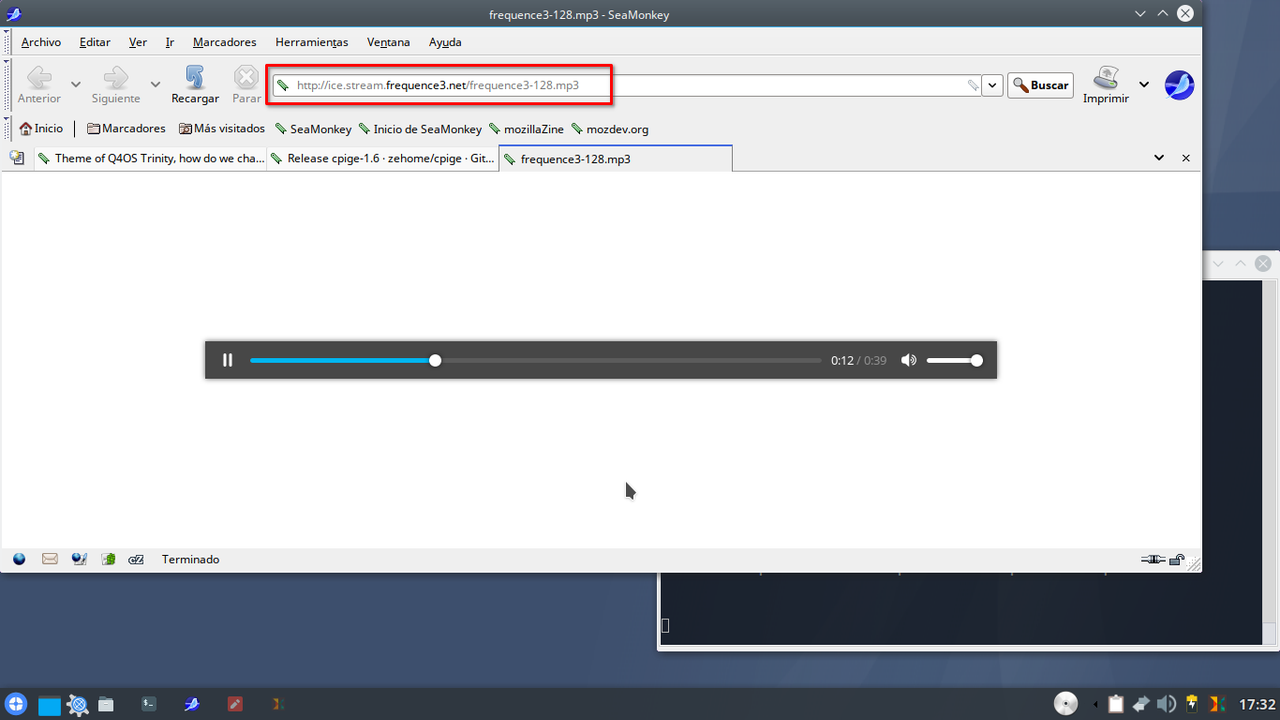
Task: Open the file manager taskbar icon
Action: click(105, 705)
